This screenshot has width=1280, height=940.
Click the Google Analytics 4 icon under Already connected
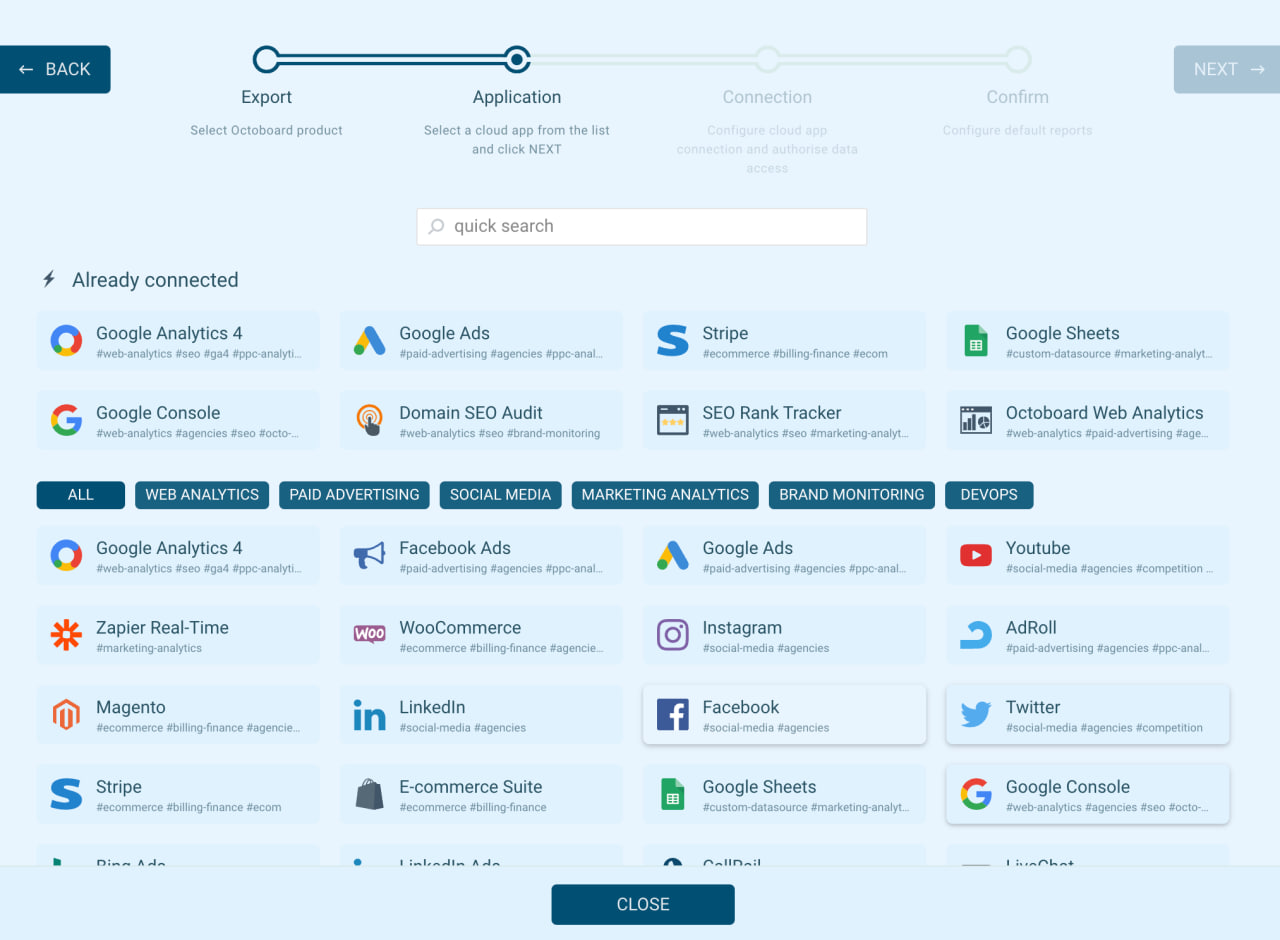(66, 341)
